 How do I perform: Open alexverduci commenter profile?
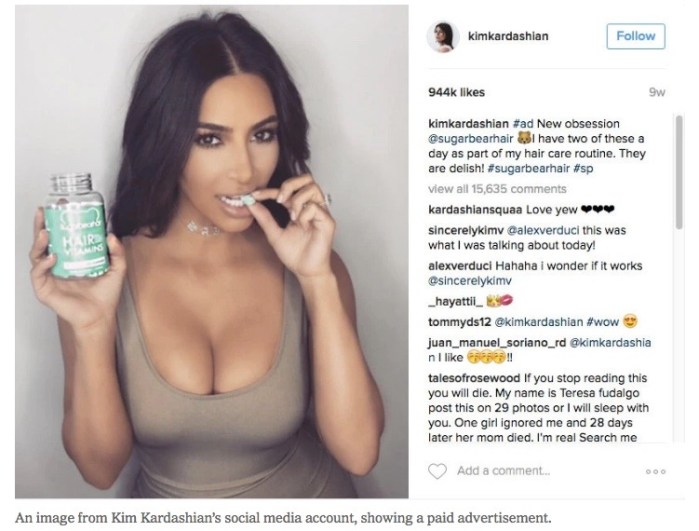coord(460,266)
